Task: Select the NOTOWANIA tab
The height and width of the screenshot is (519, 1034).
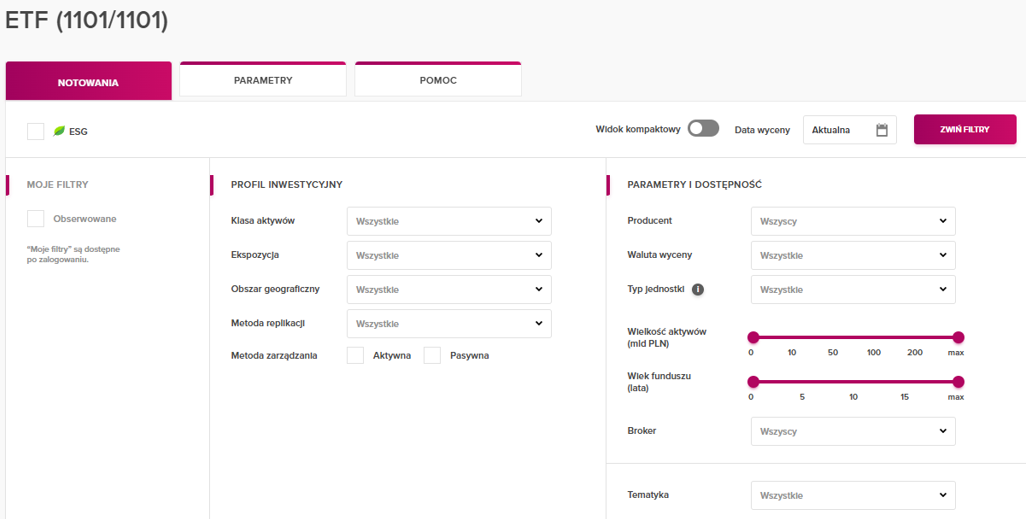Action: pos(88,81)
